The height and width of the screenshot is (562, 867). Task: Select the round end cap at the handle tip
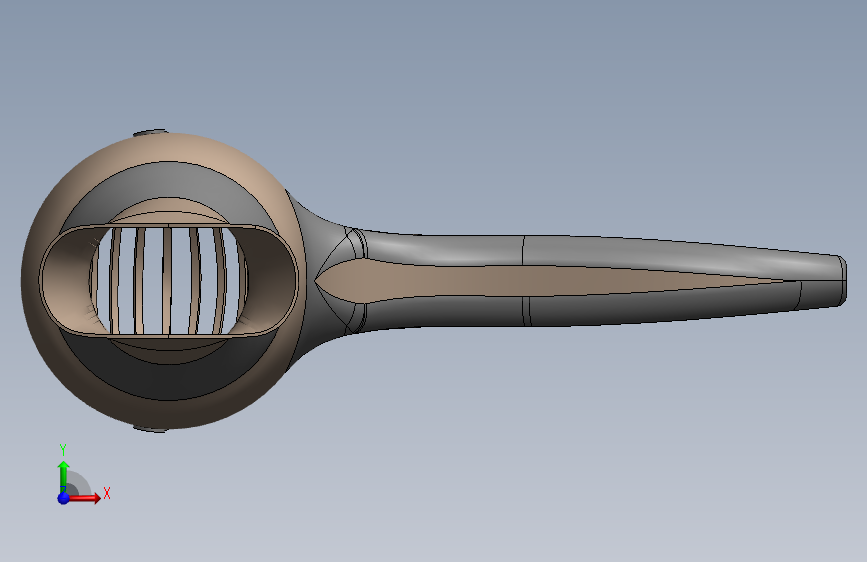[843, 280]
